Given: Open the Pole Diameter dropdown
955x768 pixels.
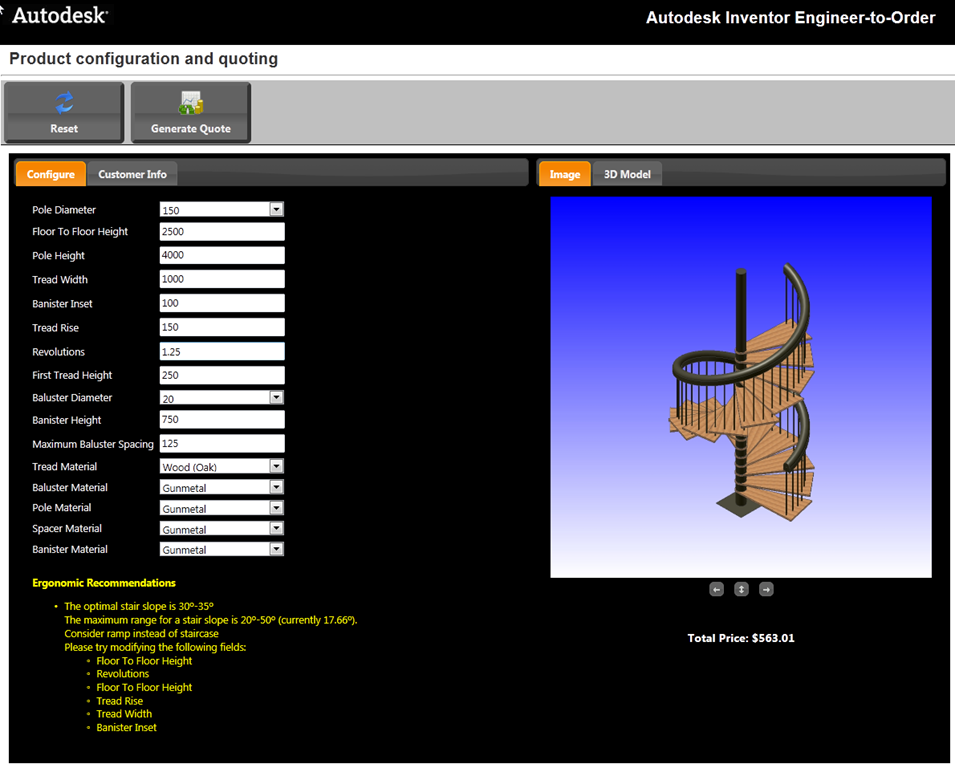Looking at the screenshot, I should click(276, 210).
